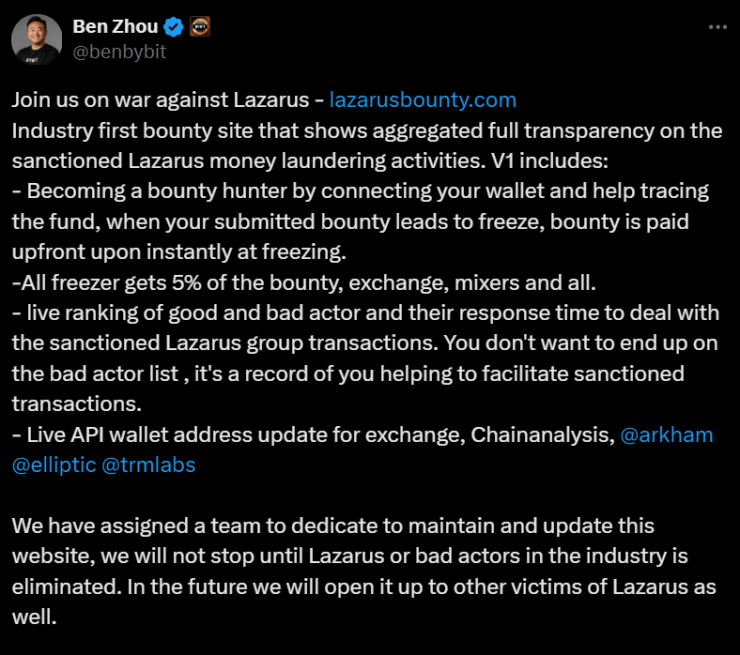Click the 'All freezer gets 5%' line
This screenshot has height=655, width=740.
304,283
